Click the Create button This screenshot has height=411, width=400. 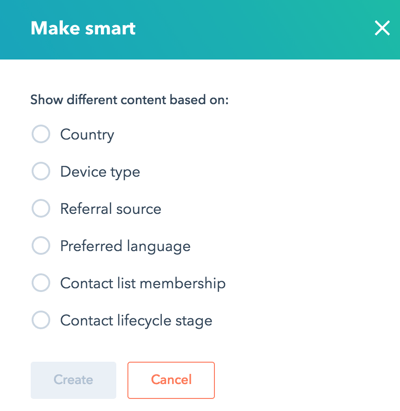point(73,380)
